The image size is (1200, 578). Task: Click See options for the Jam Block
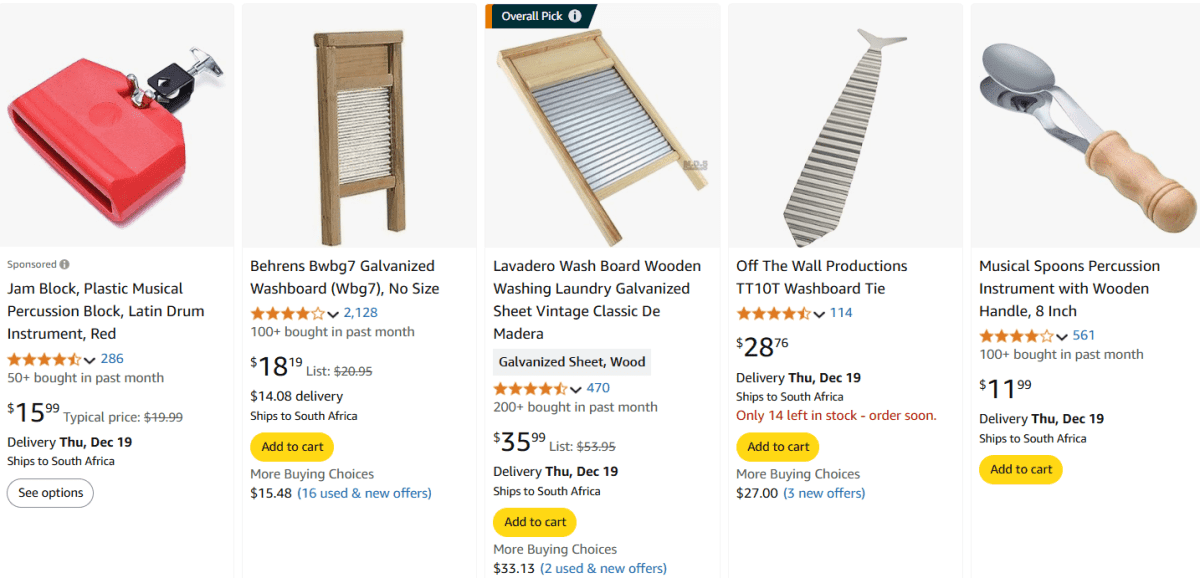[x=50, y=493]
